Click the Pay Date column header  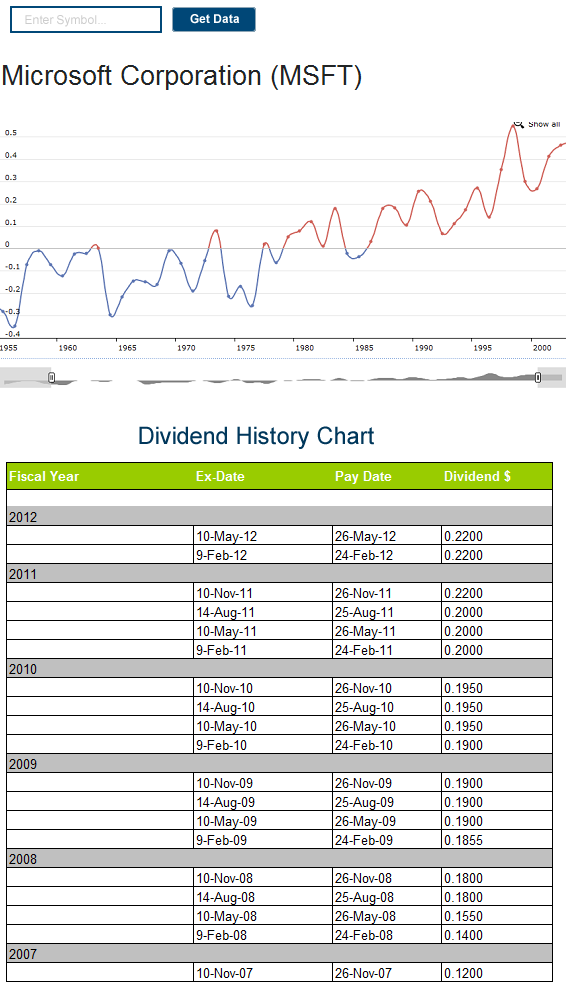coord(363,476)
